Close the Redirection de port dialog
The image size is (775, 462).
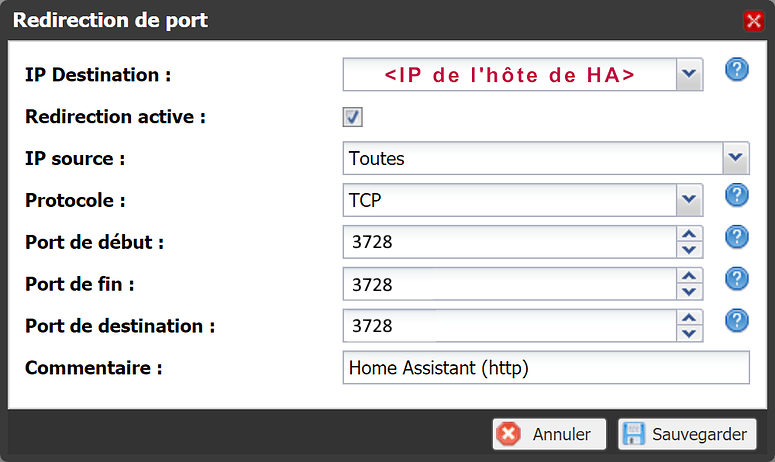point(753,21)
